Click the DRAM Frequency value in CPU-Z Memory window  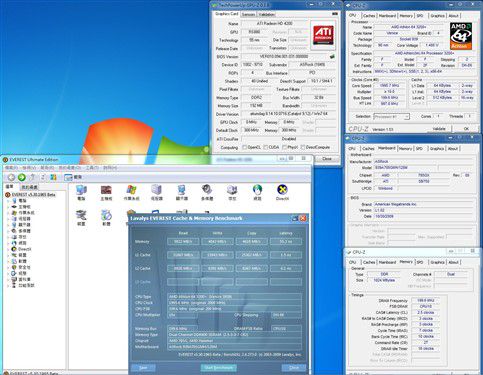pyautogui.click(x=425, y=300)
